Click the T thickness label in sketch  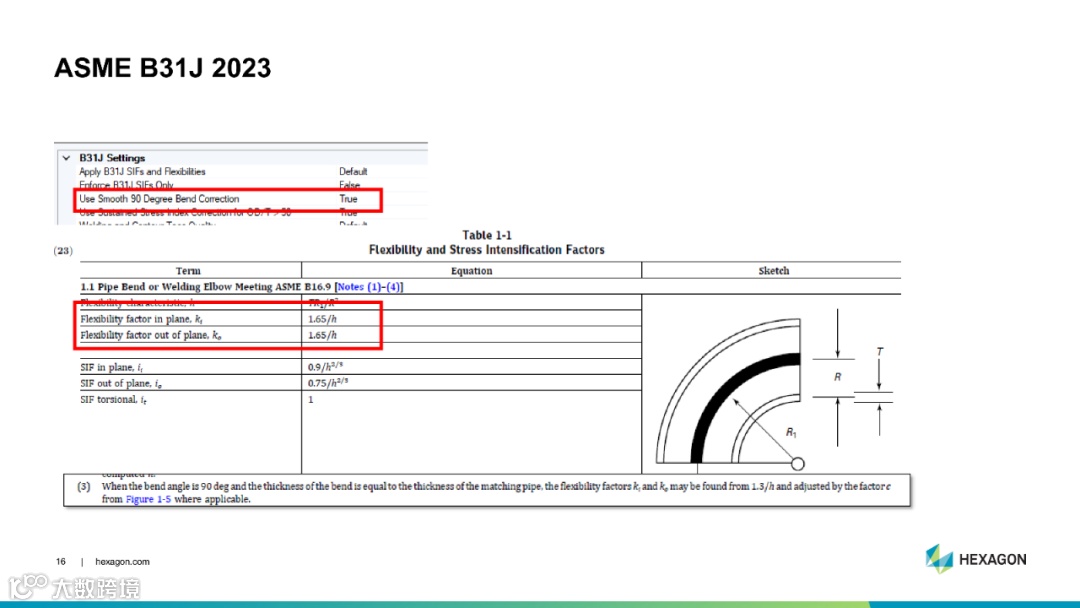pos(879,352)
